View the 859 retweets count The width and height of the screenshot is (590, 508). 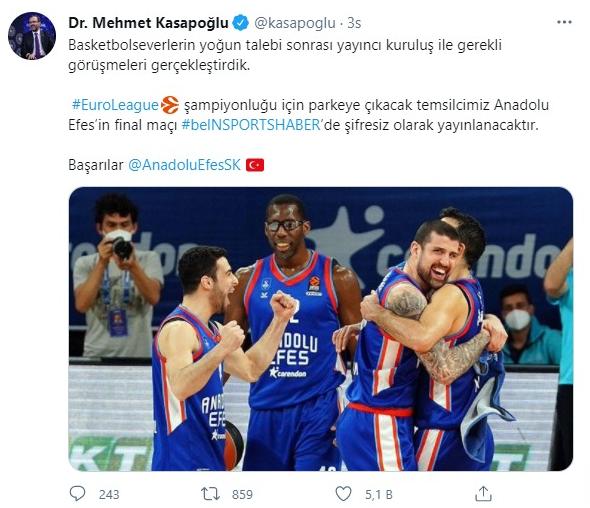coord(242,494)
